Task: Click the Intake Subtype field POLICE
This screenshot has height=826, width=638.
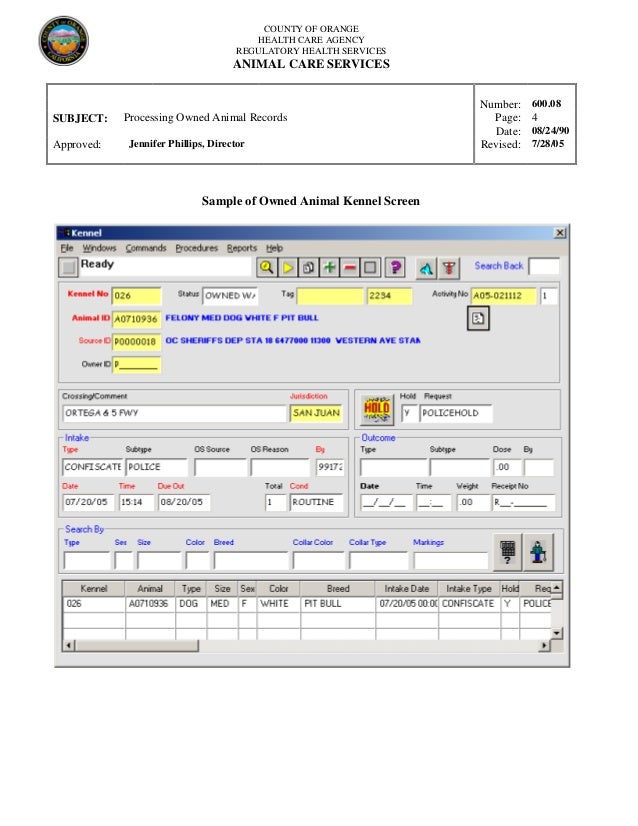Action: point(156,467)
